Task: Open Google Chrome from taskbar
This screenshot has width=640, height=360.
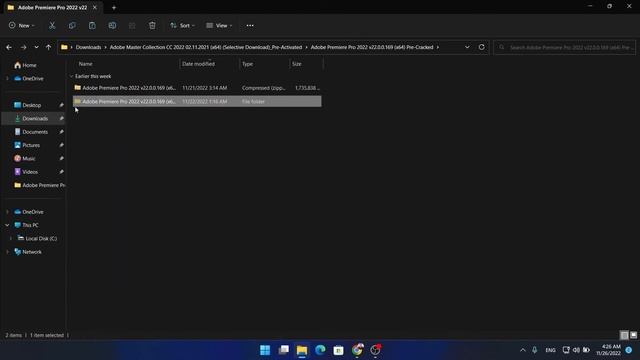Action: click(357, 350)
